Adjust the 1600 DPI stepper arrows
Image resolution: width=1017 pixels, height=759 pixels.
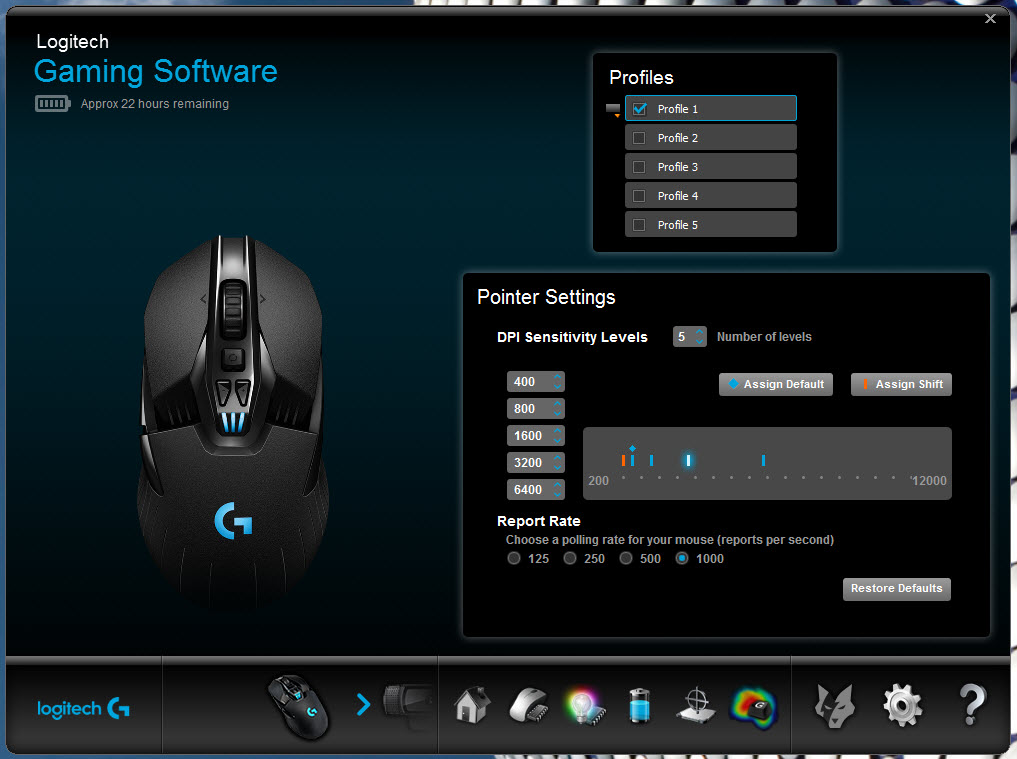(x=557, y=436)
